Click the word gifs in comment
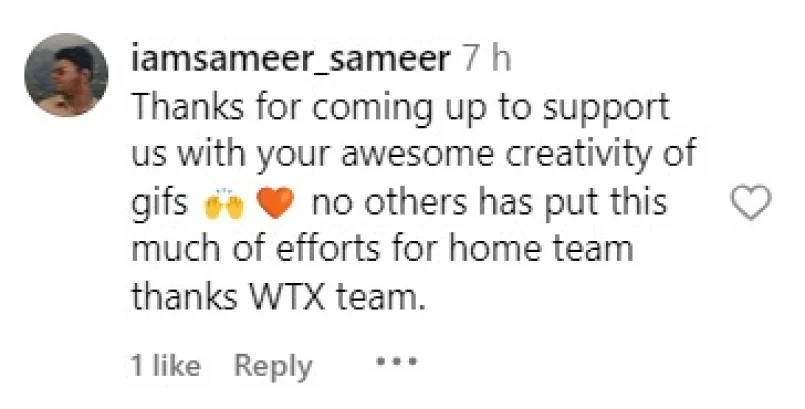Image resolution: width=805 pixels, height=409 pixels. point(160,204)
